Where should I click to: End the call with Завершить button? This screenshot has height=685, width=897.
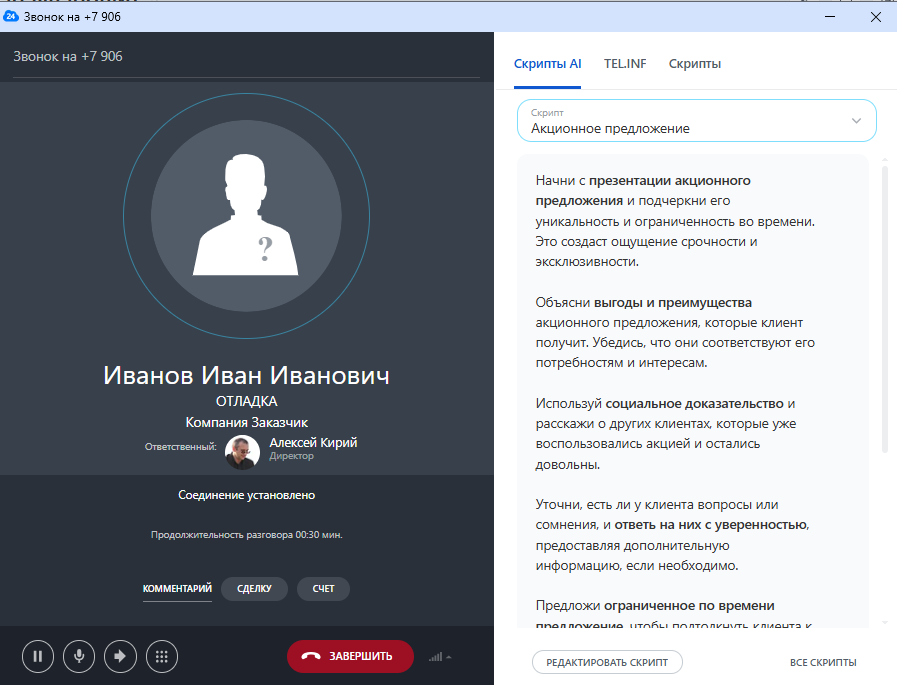point(350,657)
